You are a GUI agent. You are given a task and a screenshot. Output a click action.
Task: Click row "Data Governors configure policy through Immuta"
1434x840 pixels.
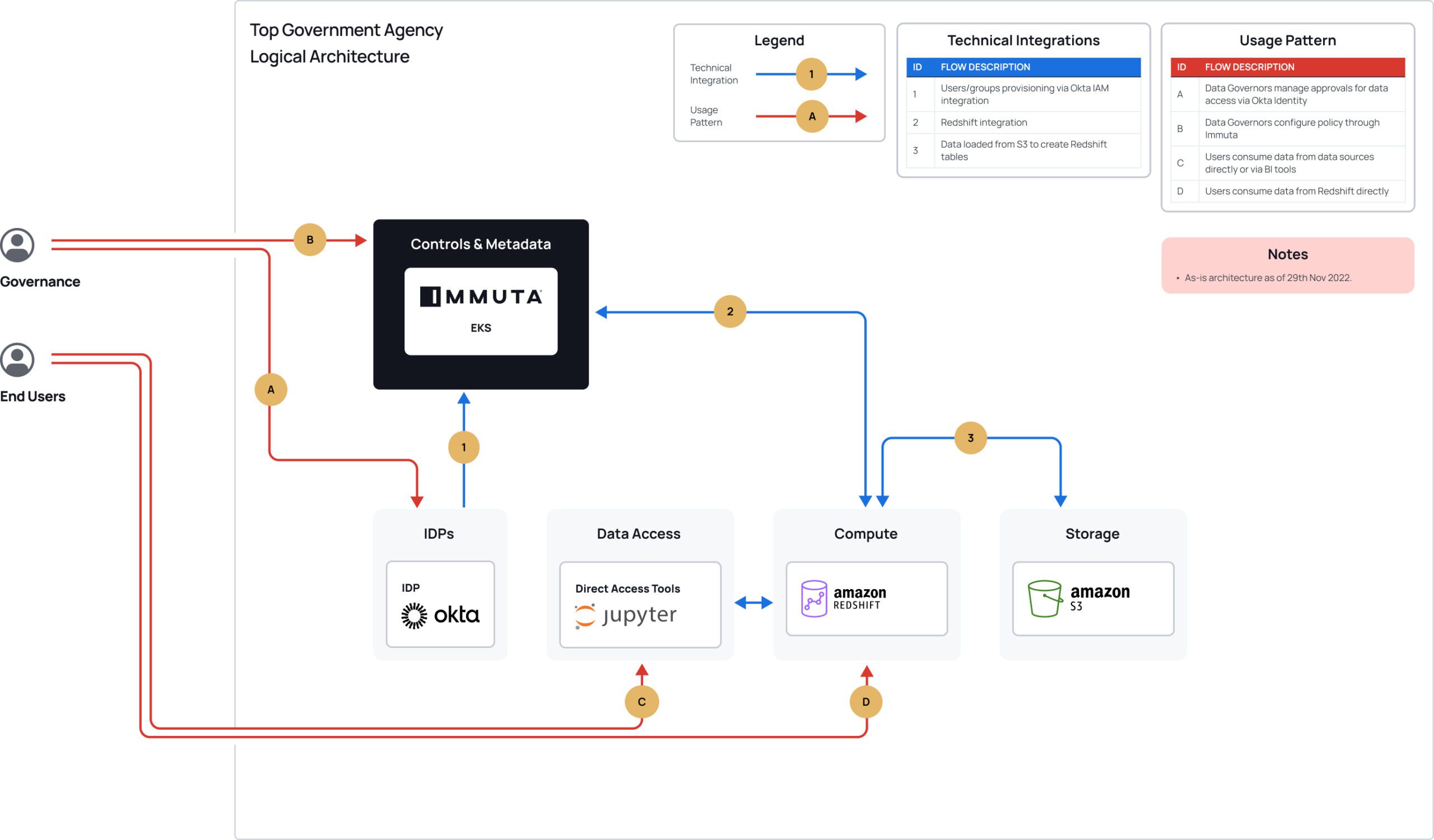1288,129
